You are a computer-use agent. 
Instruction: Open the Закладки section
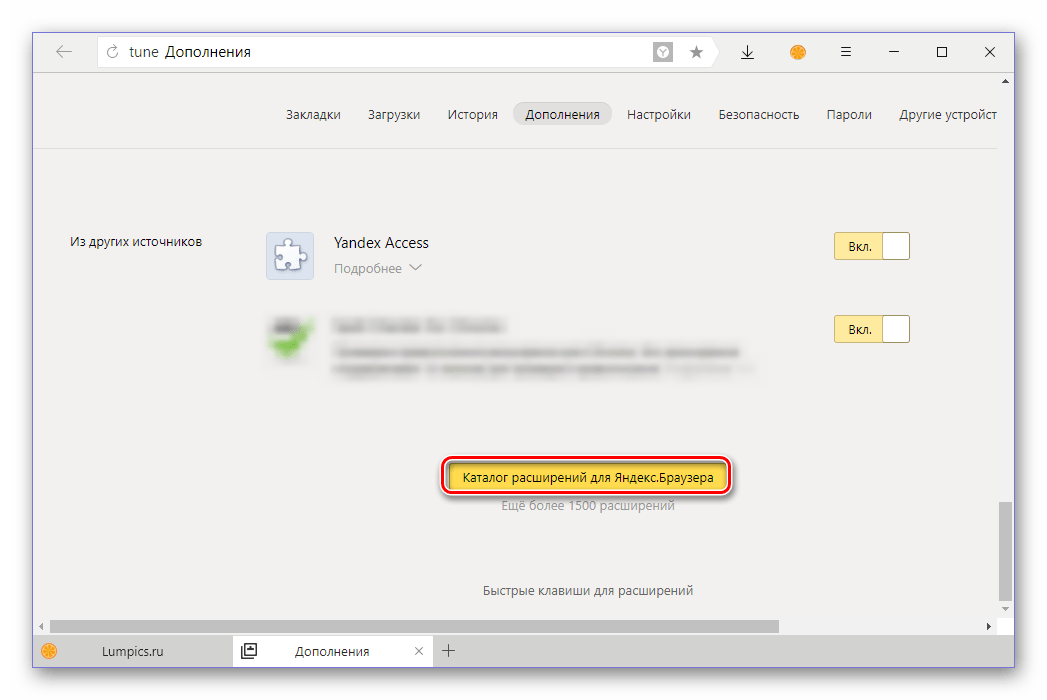(313, 114)
